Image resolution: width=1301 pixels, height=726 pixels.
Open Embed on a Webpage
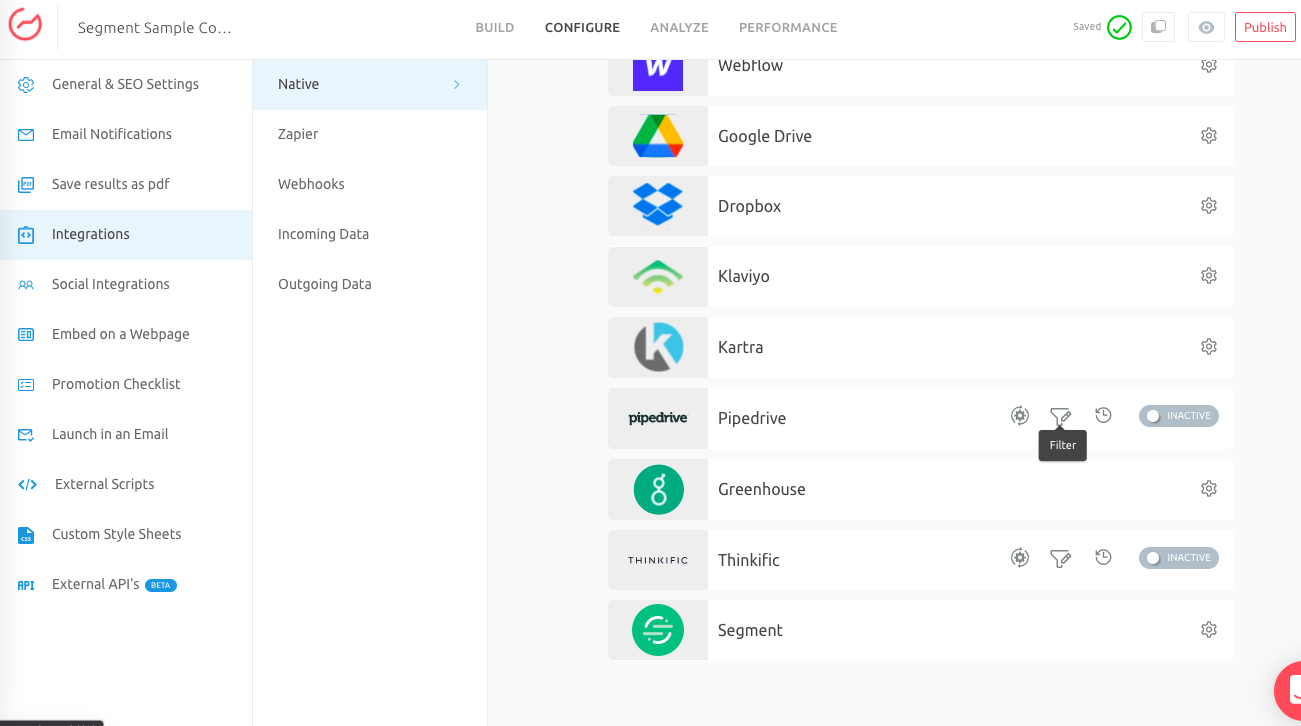click(x=126, y=334)
